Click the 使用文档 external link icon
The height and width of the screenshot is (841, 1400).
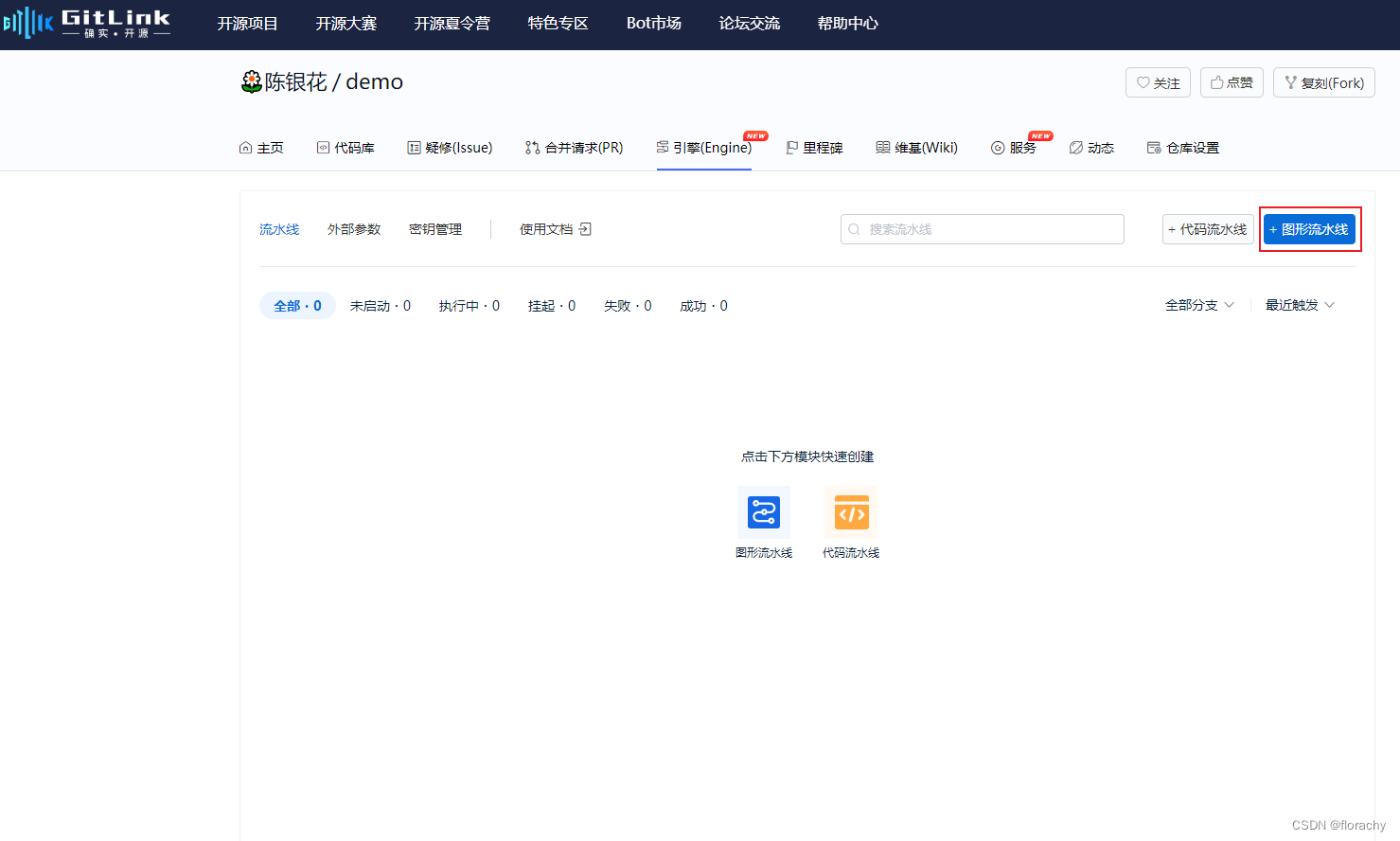pos(586,228)
